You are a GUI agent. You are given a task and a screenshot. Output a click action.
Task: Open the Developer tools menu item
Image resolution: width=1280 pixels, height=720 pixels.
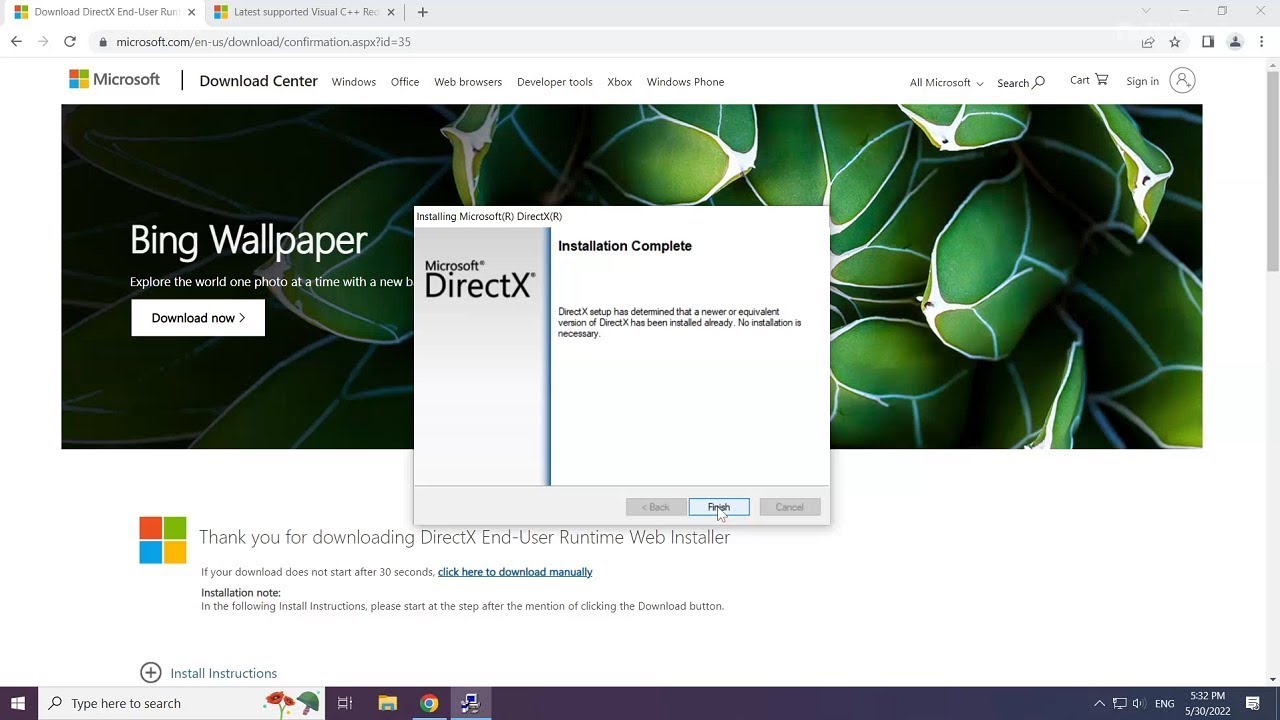(x=555, y=82)
